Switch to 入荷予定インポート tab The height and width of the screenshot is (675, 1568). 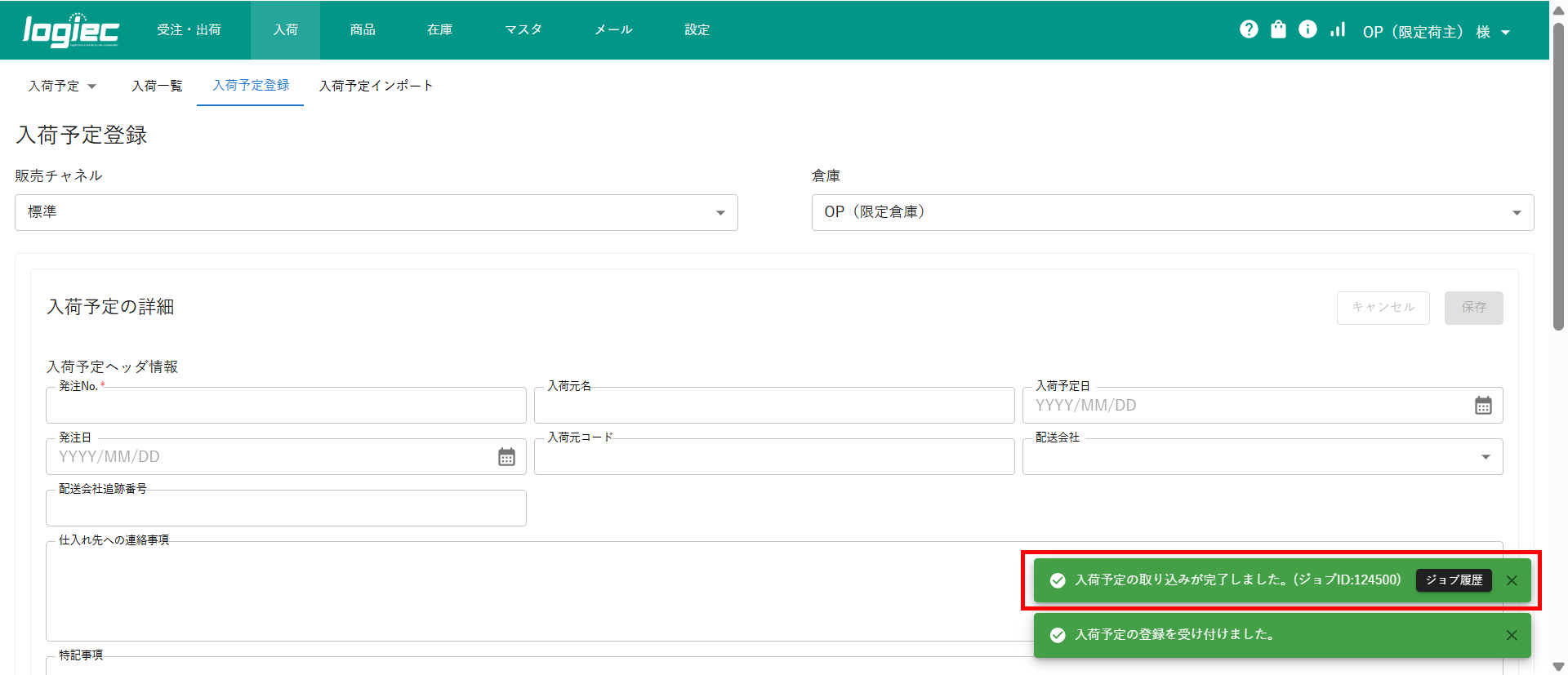(376, 86)
